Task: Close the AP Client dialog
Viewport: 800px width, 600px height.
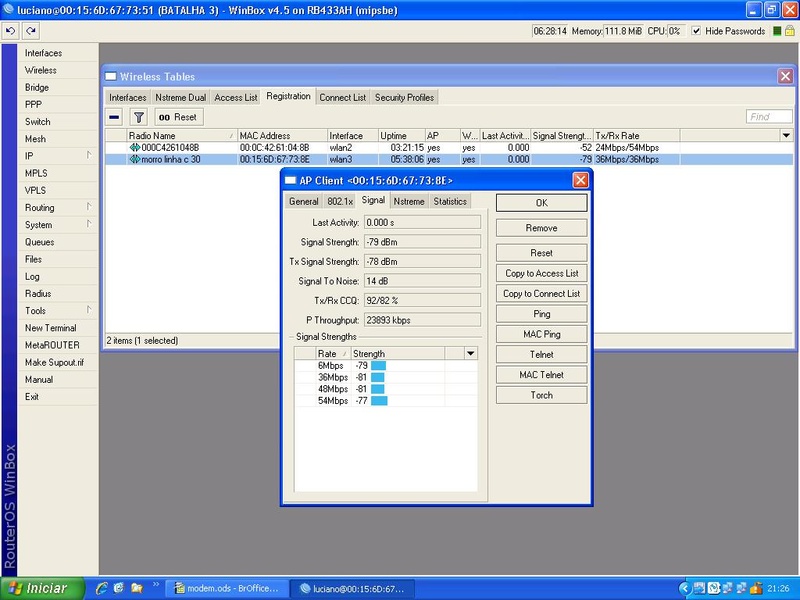Action: coord(580,180)
